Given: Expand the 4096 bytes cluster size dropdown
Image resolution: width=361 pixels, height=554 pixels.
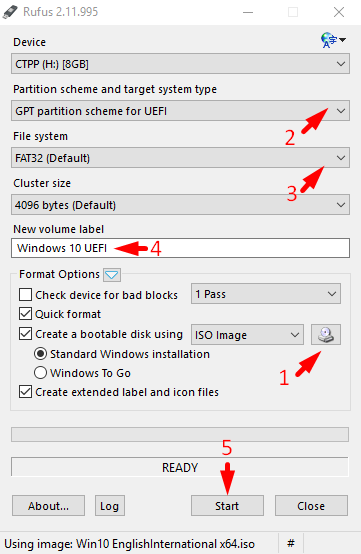Looking at the screenshot, I should click(x=180, y=205).
